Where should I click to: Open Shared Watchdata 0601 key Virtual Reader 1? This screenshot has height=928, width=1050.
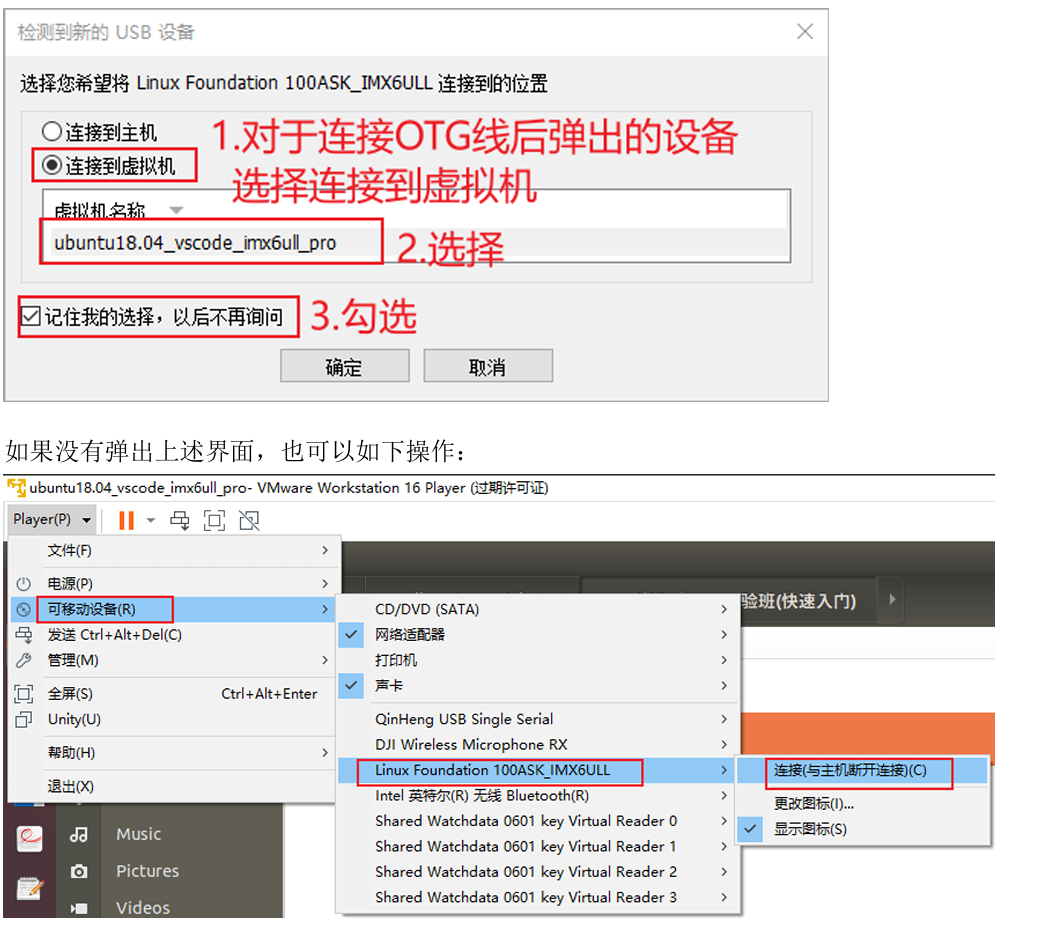tap(538, 846)
